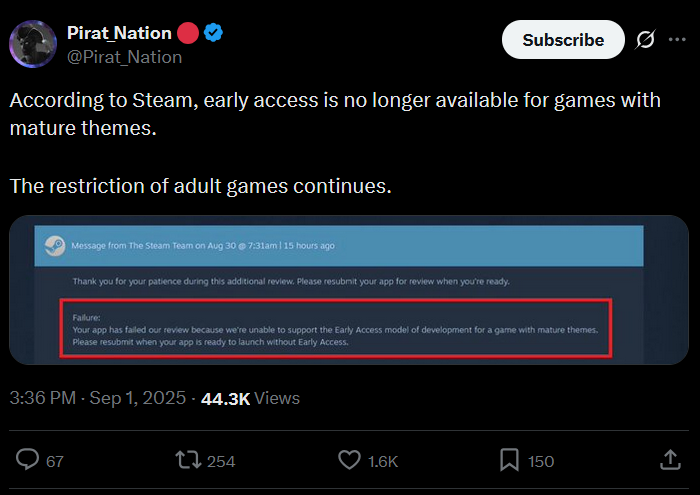The image size is (700, 495).
Task: Click the red circle next to Pirat_Nation
Action: 188,33
